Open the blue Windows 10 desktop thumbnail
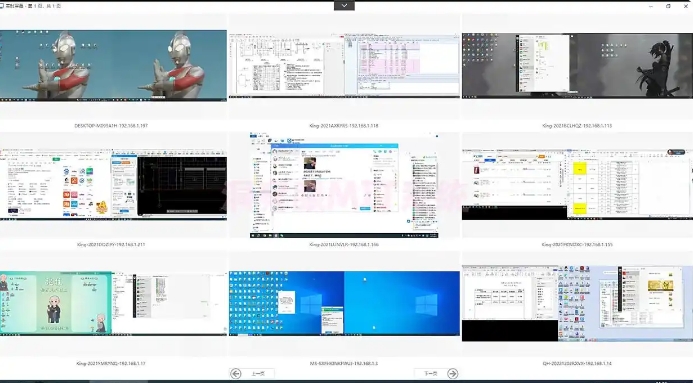The width and height of the screenshot is (693, 383). [344, 303]
